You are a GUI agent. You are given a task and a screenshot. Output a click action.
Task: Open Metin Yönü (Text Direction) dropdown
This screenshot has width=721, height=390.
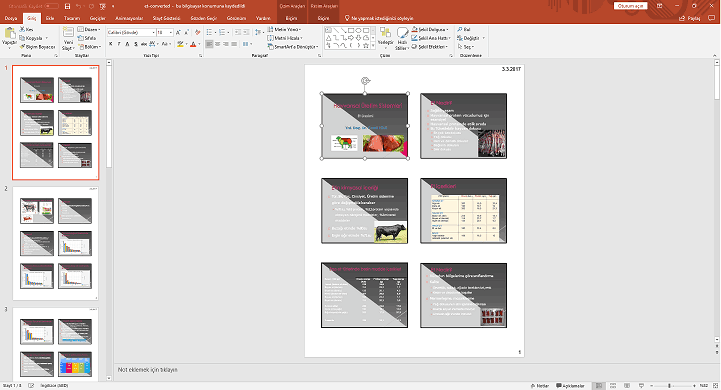tap(284, 29)
